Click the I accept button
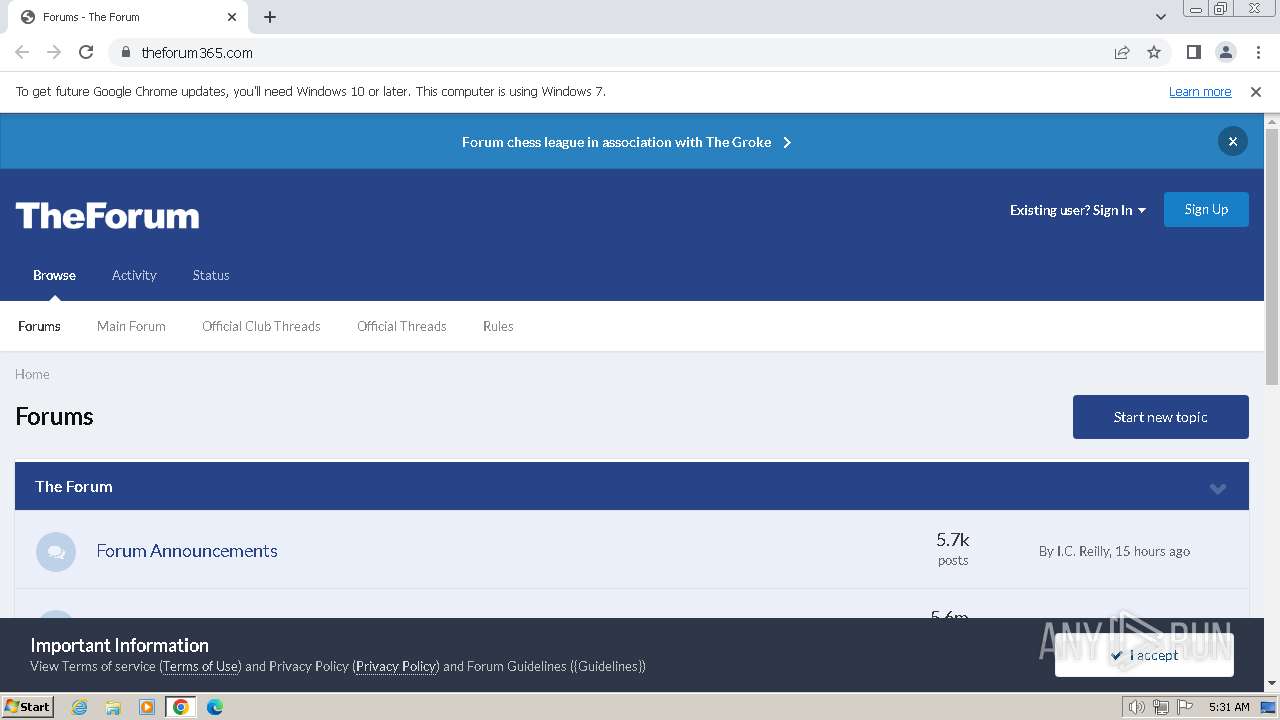This screenshot has width=1280, height=720. [x=1144, y=655]
